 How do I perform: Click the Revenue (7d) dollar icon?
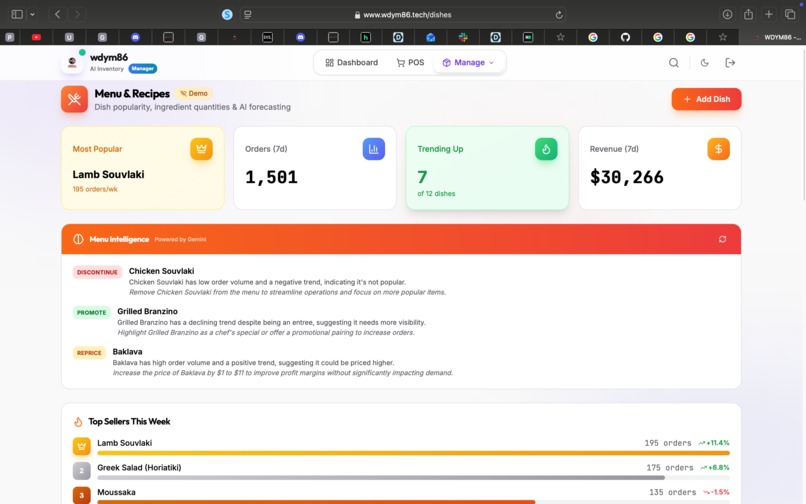point(719,149)
